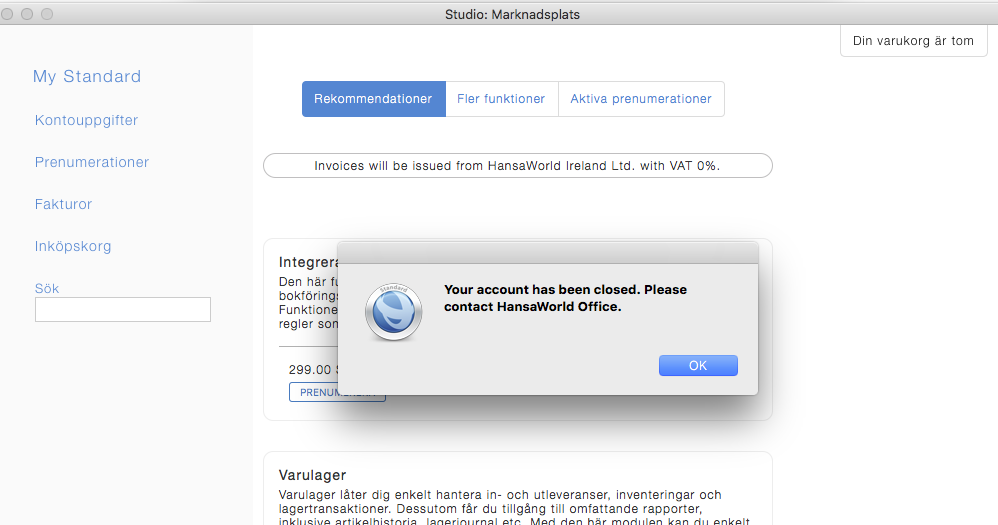This screenshot has height=525, width=998.
Task: Open the Kontouppgifter page in the sidebar
Action: [87, 120]
